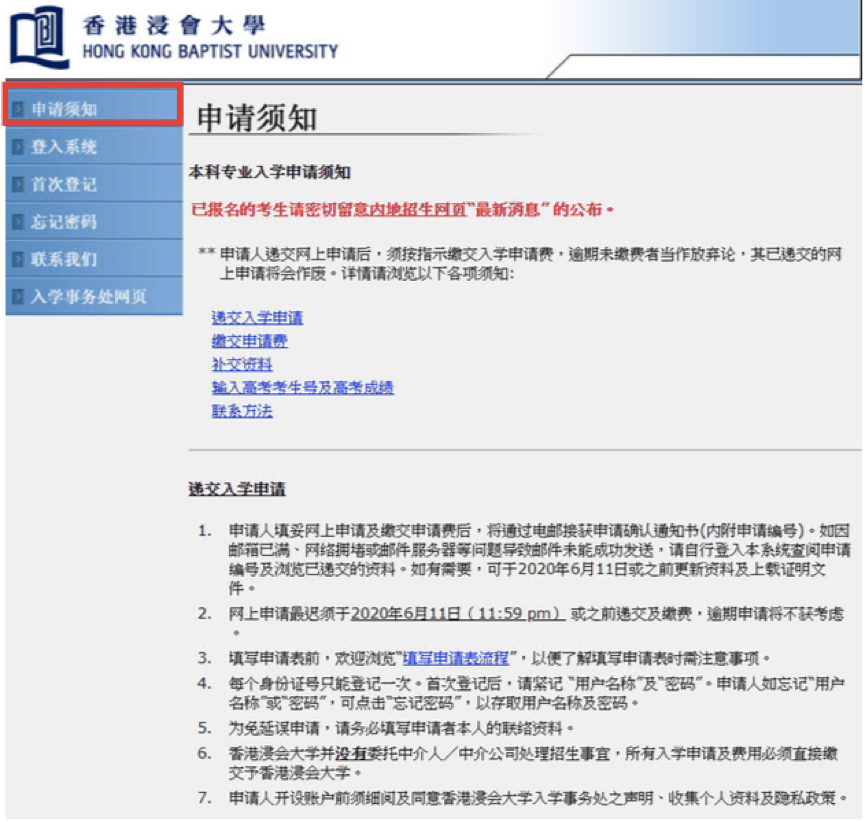Jump to the 递交入学申请 link

pyautogui.click(x=257, y=318)
